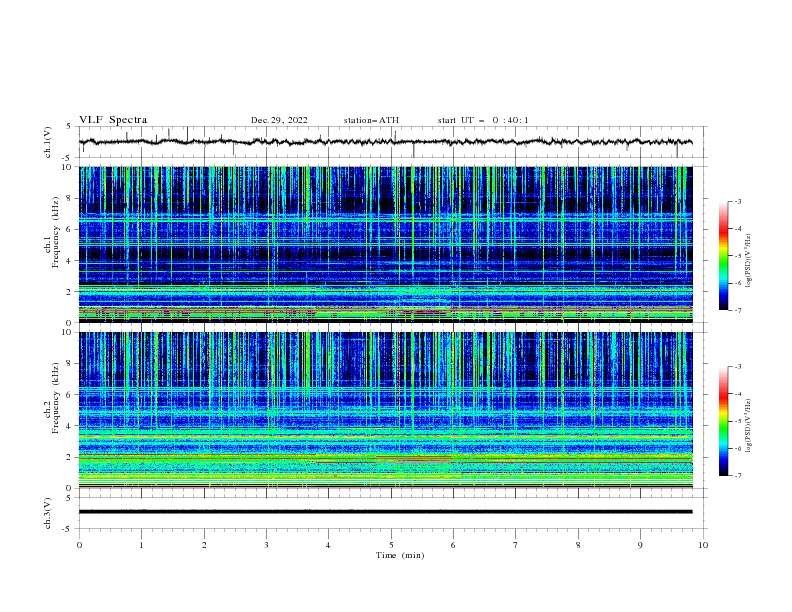Click time axis tick label "8"
The height and width of the screenshot is (612, 792).
click(578, 545)
